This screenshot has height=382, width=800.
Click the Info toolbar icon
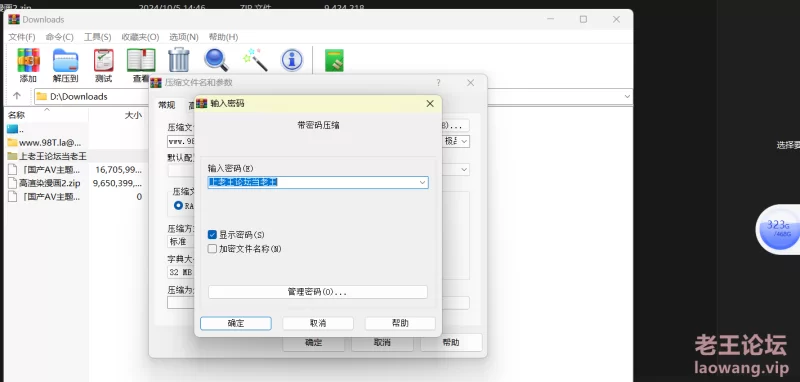pyautogui.click(x=292, y=60)
